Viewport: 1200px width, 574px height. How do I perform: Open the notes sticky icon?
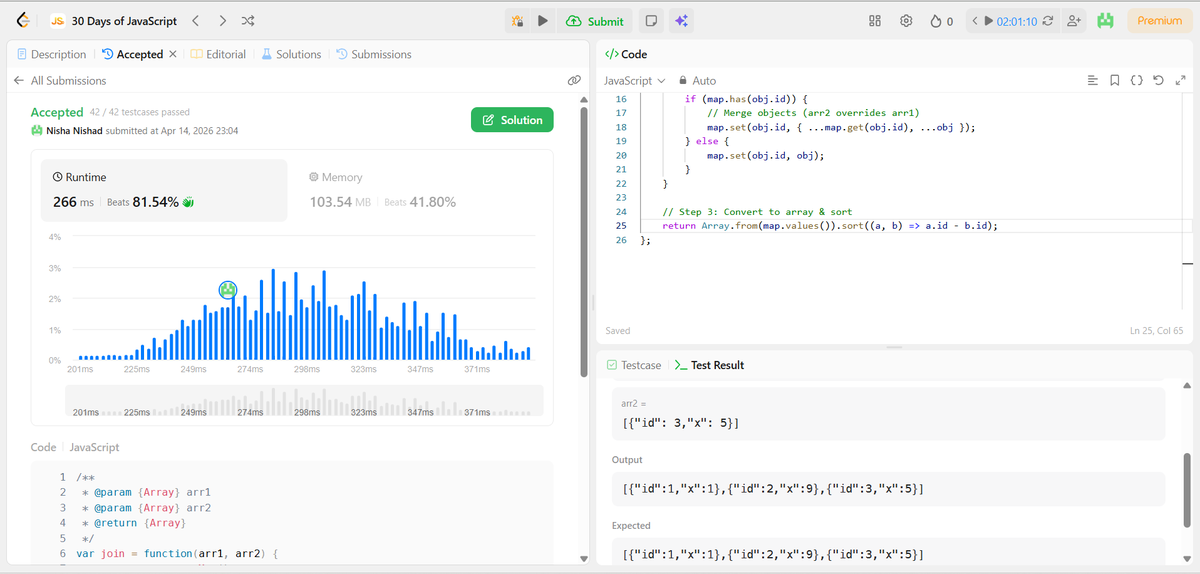click(x=651, y=20)
